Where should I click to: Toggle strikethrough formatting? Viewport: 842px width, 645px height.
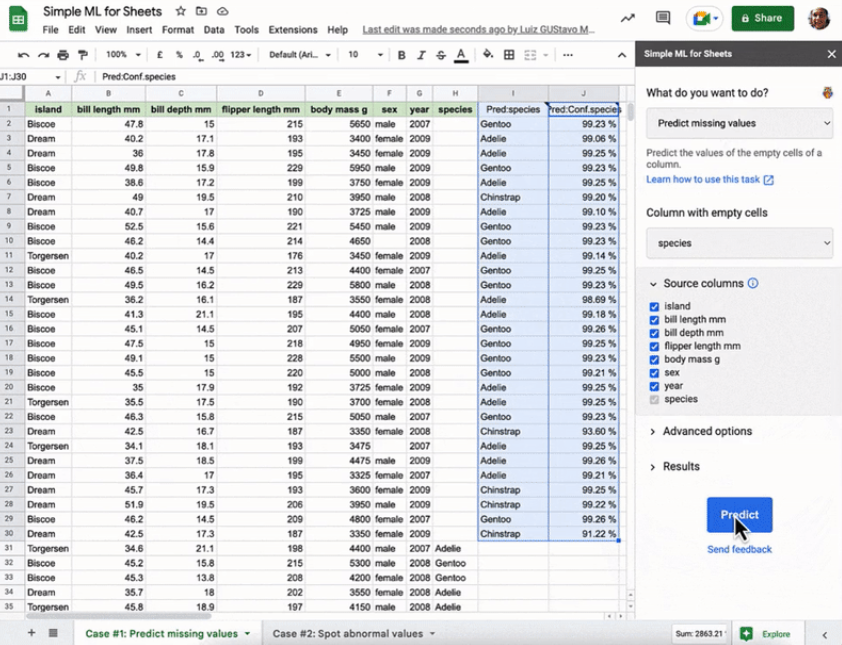point(441,55)
